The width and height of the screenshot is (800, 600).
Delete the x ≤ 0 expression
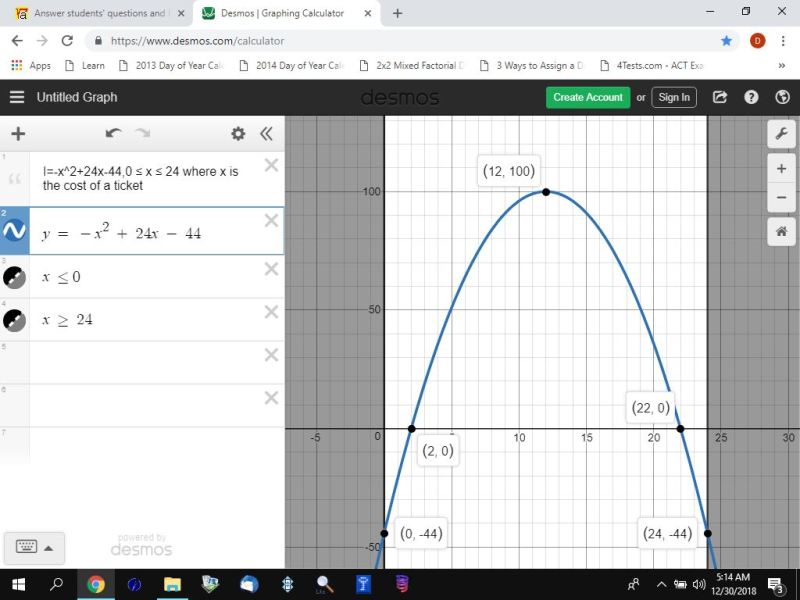pyautogui.click(x=271, y=269)
